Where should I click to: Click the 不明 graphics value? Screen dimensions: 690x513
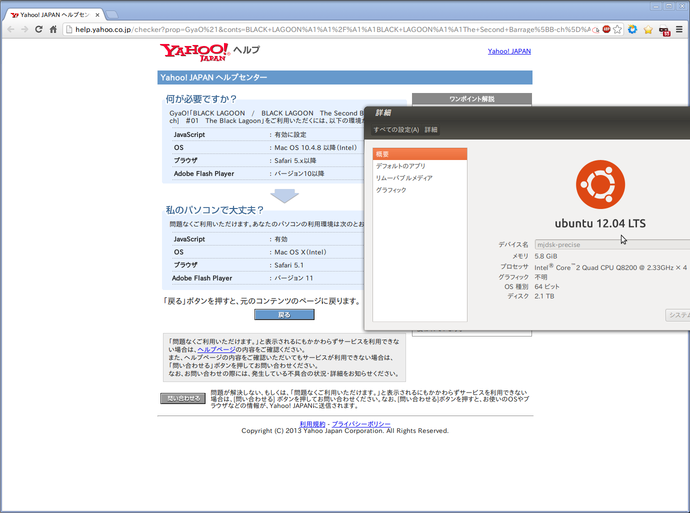(x=541, y=277)
